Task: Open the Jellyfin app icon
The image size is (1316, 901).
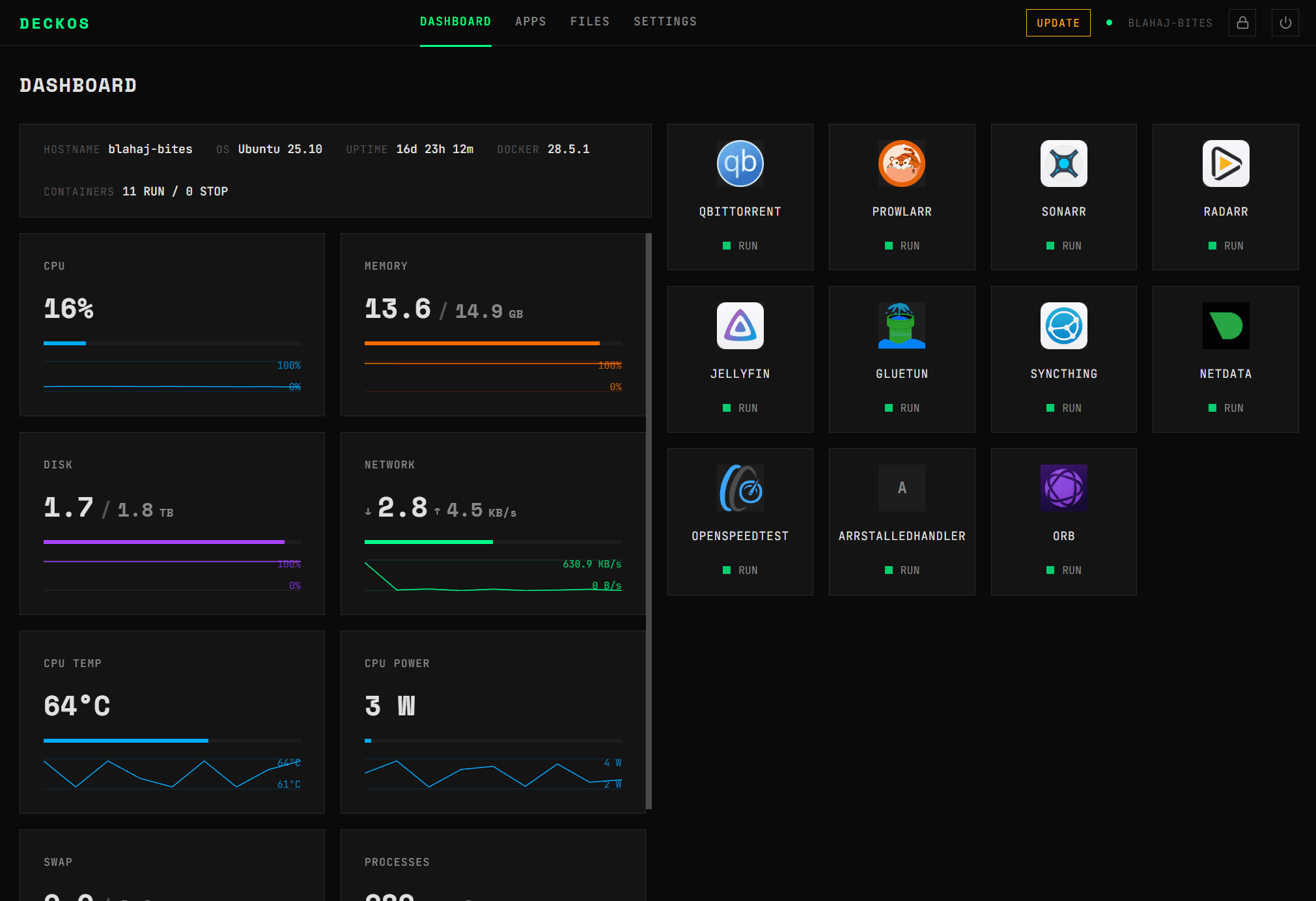Action: (740, 326)
